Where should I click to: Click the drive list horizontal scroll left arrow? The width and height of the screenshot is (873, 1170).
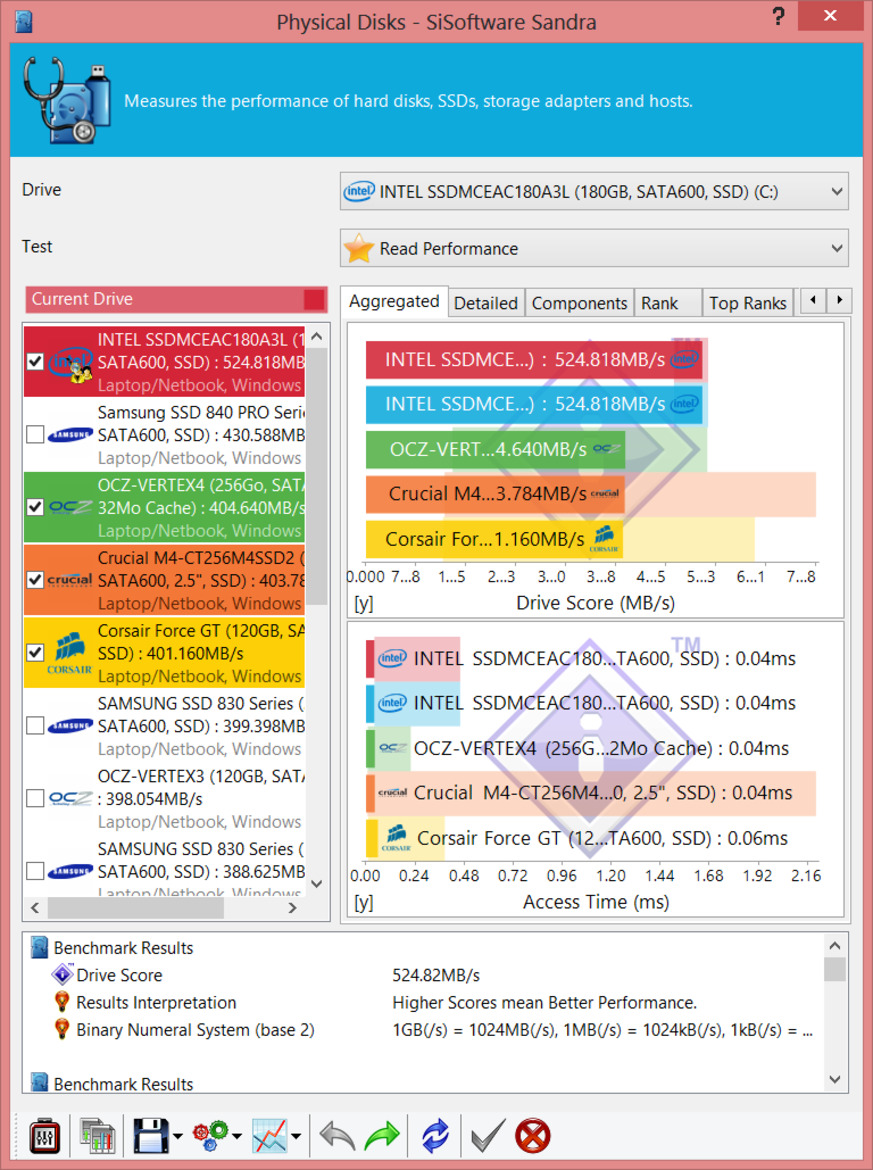click(x=34, y=908)
